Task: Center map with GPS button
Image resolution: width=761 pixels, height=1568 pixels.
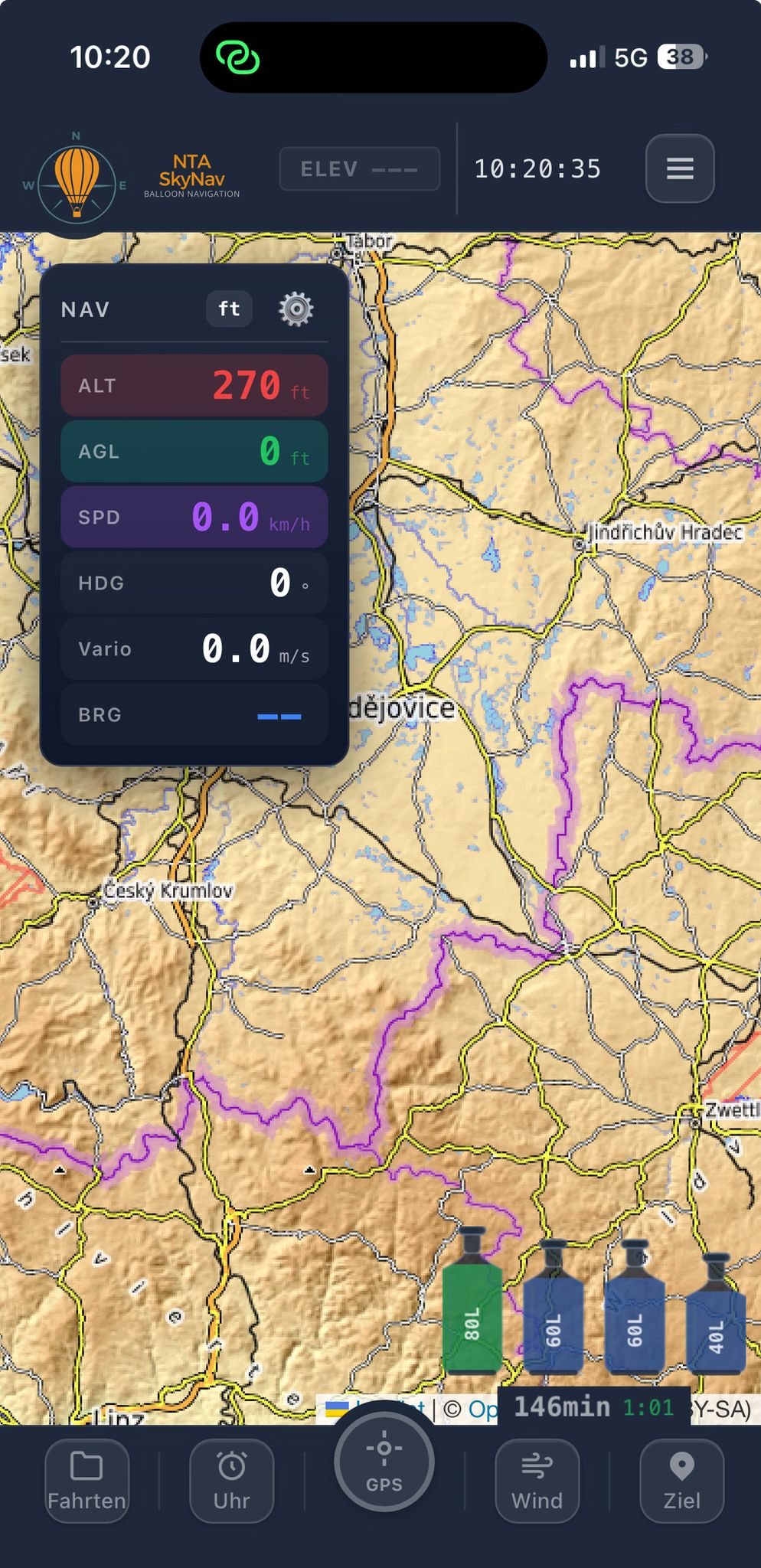Action: tap(384, 1461)
